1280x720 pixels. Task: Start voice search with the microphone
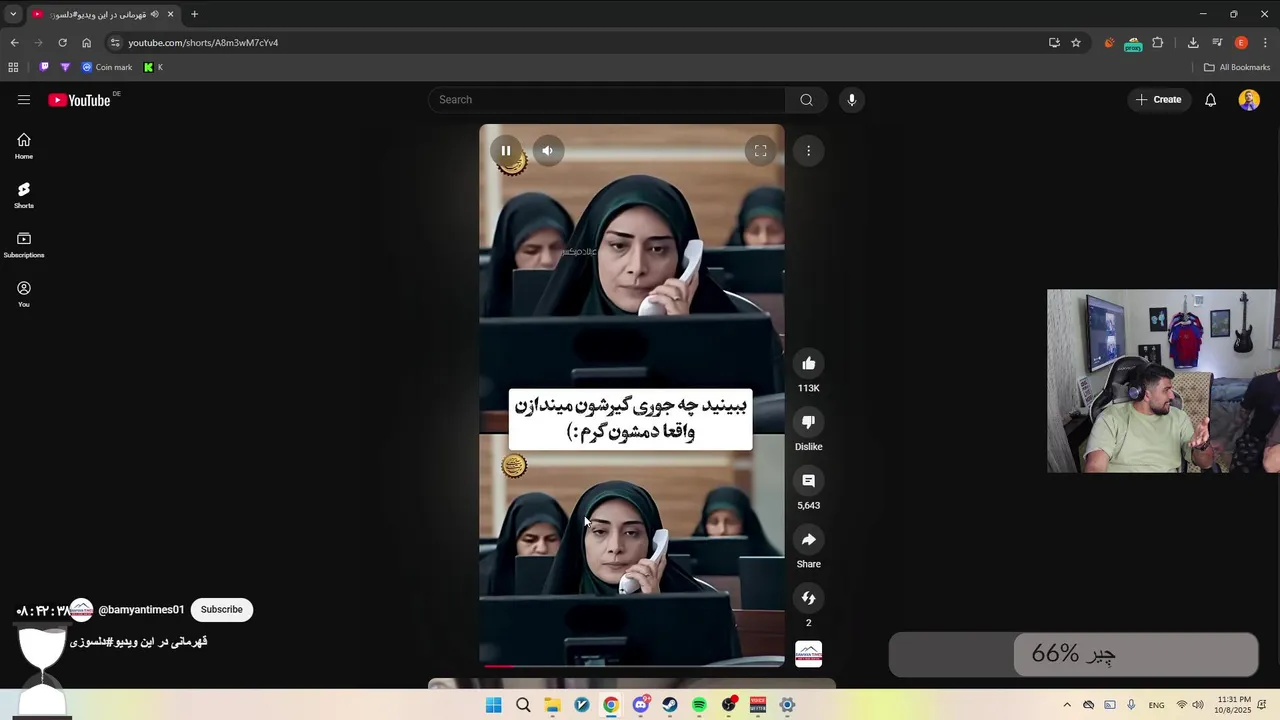pos(851,100)
